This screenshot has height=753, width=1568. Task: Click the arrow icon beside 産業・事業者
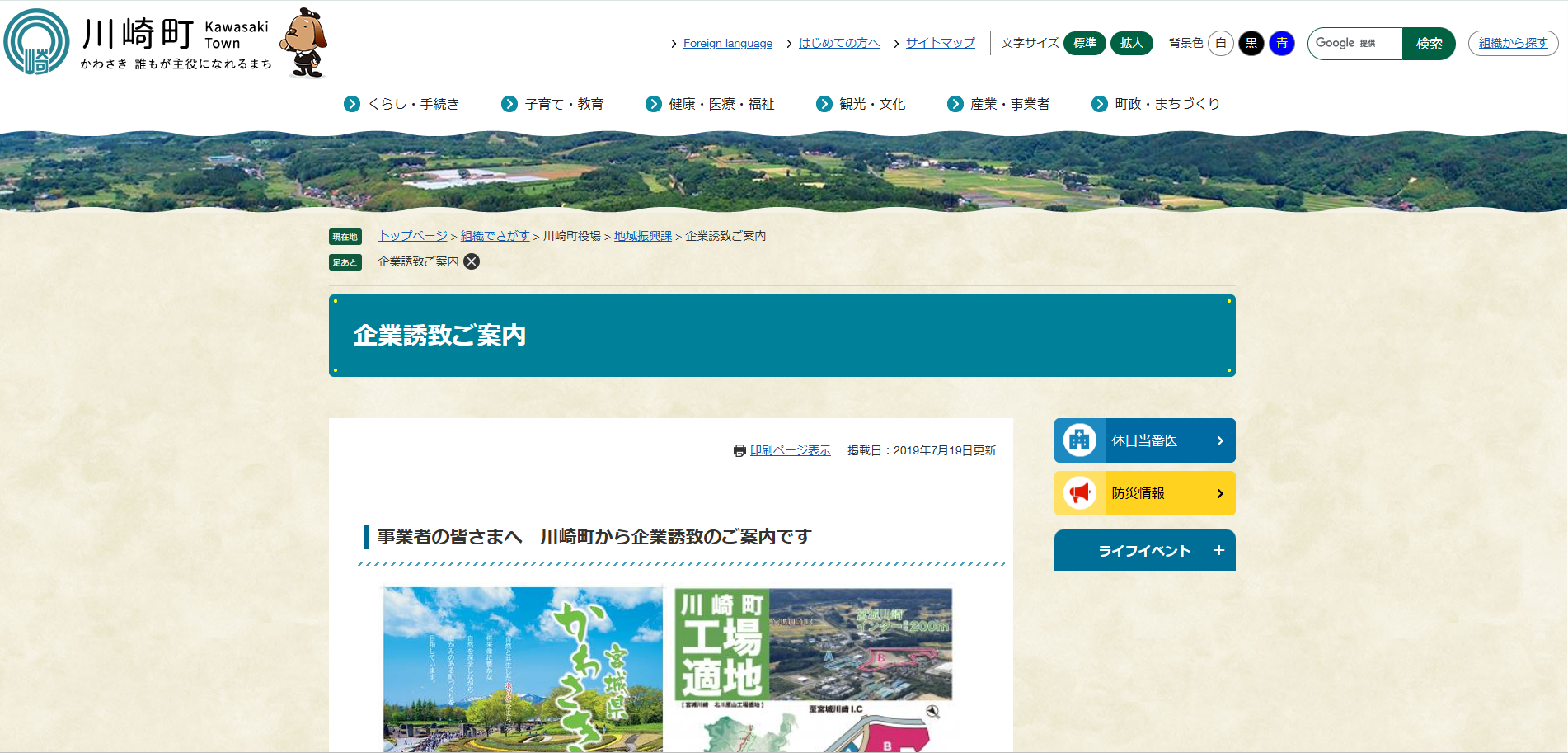[x=955, y=104]
